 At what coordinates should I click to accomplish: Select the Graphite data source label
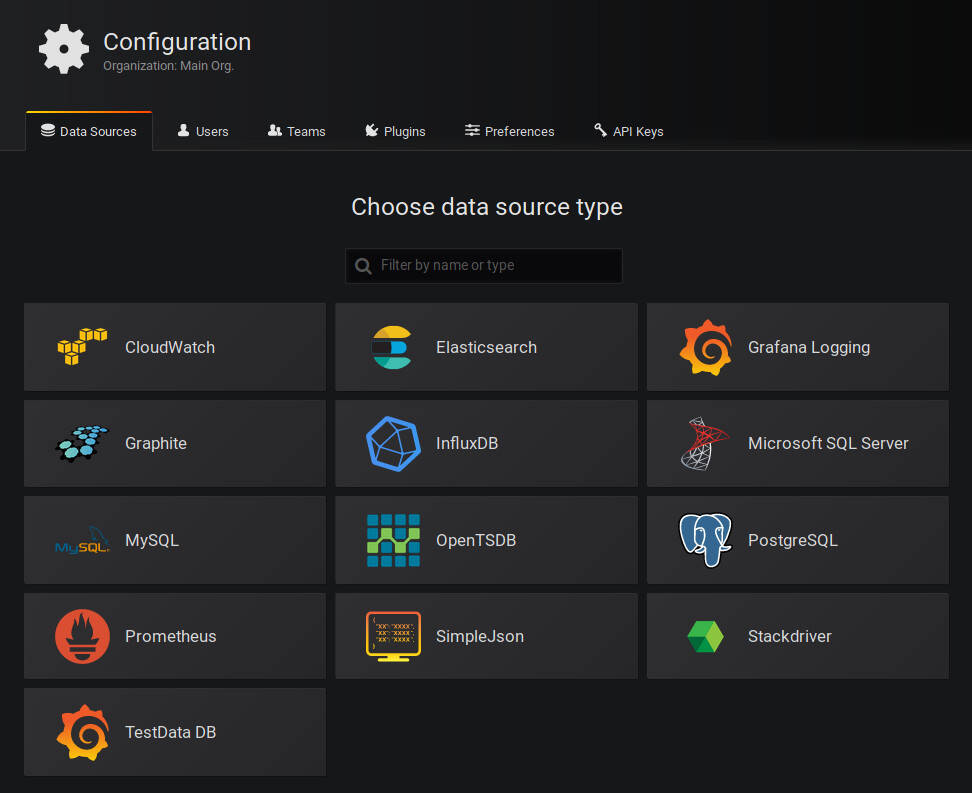(156, 443)
